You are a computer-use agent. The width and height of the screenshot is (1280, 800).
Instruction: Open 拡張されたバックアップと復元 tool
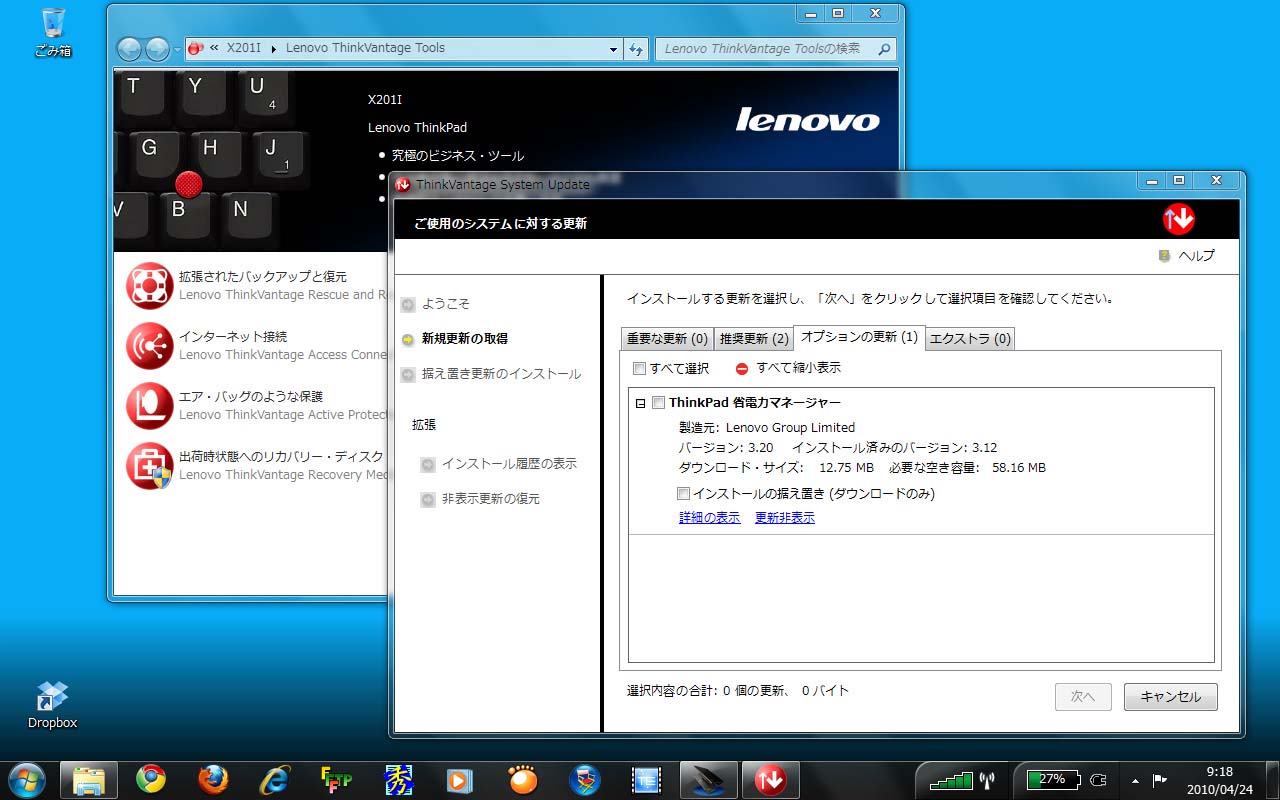(263, 277)
